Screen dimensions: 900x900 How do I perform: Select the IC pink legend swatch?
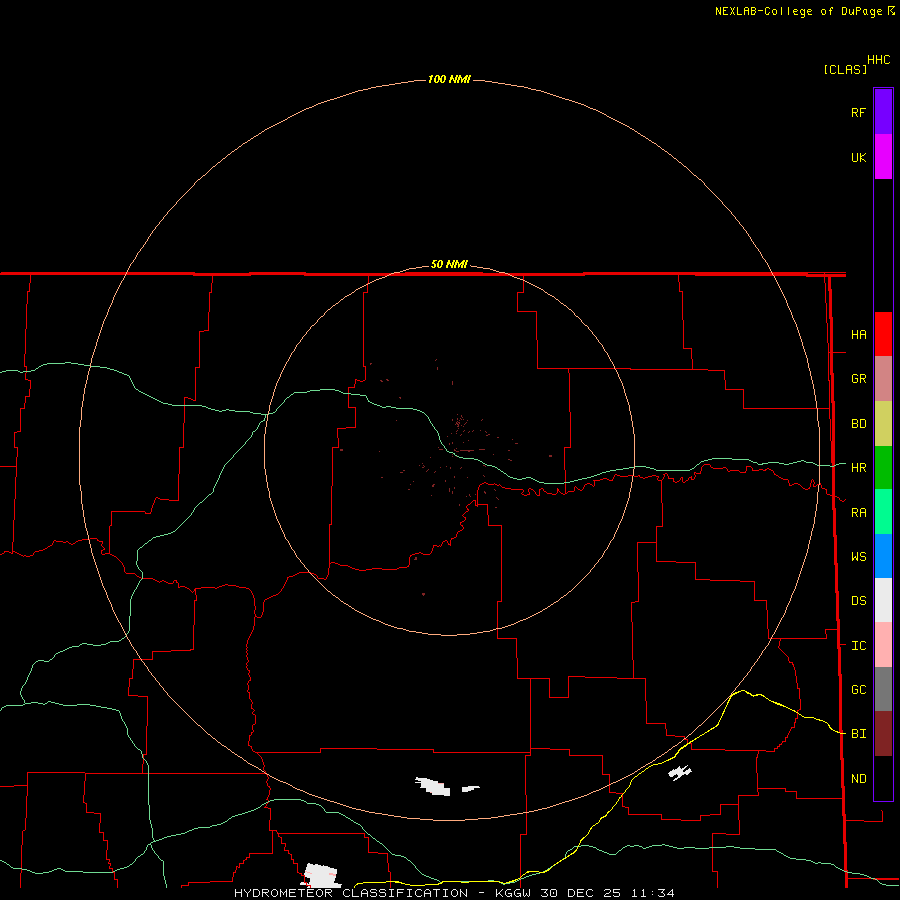[x=883, y=645]
